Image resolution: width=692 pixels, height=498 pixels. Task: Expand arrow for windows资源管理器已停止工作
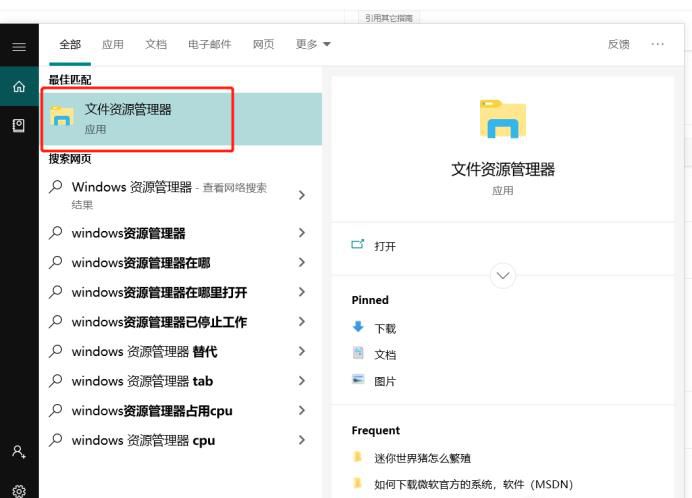302,321
